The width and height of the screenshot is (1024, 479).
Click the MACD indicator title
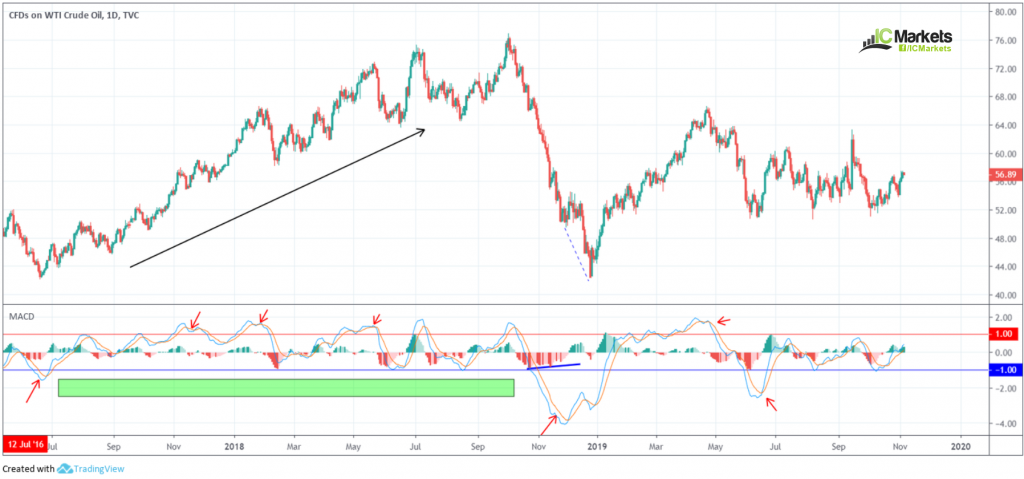(x=20, y=316)
